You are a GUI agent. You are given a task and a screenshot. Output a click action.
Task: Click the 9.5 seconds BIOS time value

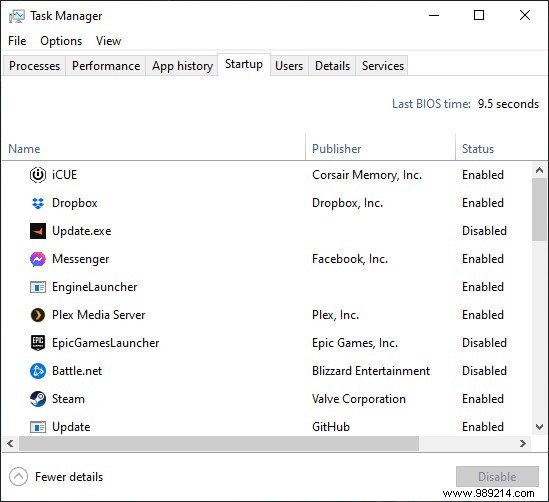tap(508, 104)
